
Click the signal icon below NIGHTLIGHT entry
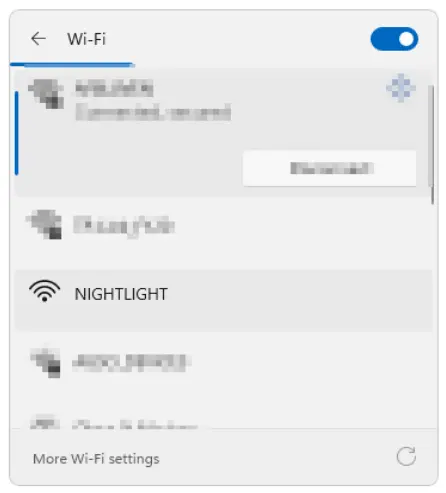coord(45,363)
